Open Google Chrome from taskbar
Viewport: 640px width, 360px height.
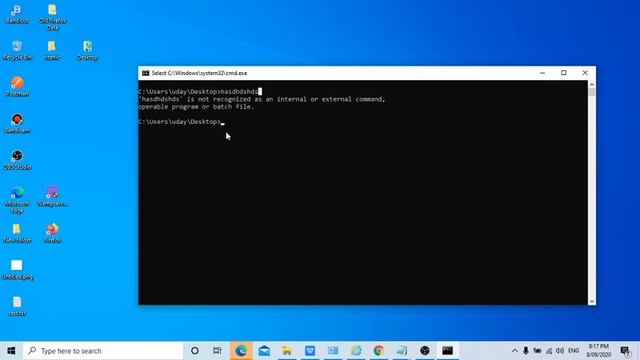tap(379, 351)
